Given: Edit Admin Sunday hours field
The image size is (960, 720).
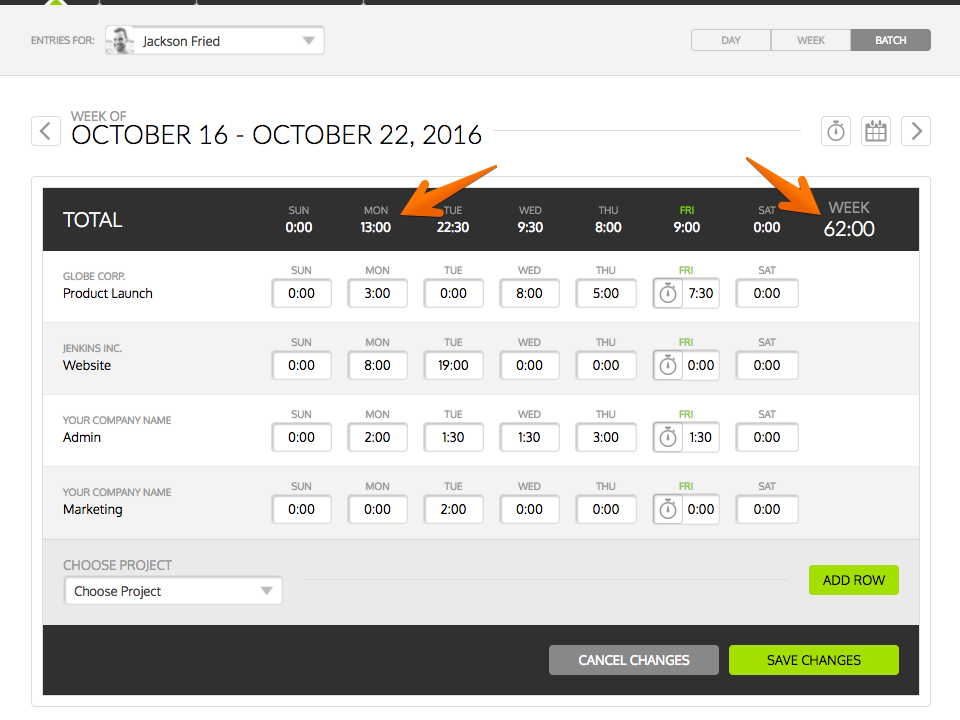Looking at the screenshot, I should 302,438.
